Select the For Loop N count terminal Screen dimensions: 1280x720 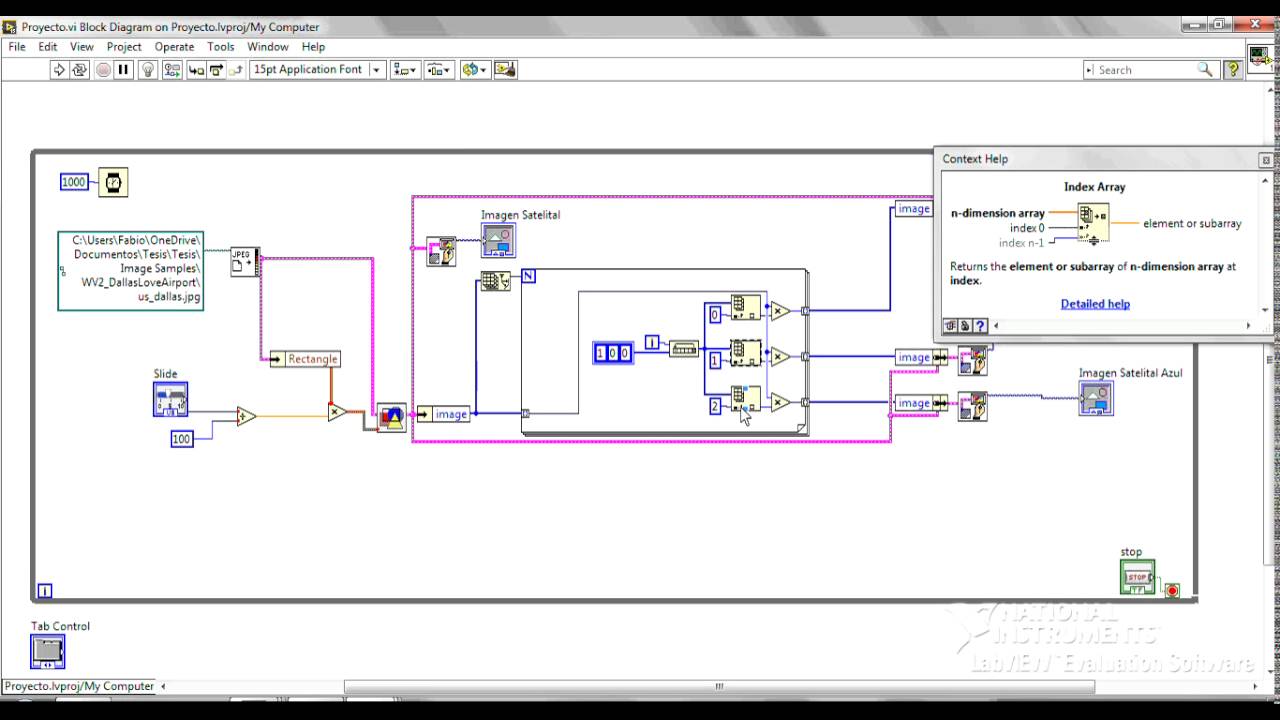(x=529, y=275)
